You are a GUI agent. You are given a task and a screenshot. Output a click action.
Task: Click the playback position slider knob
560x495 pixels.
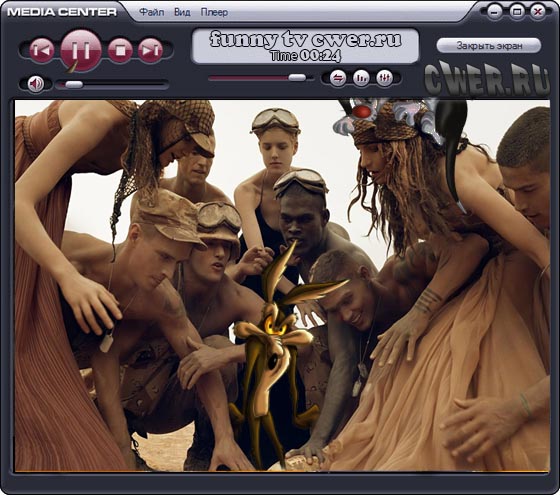pos(297,78)
